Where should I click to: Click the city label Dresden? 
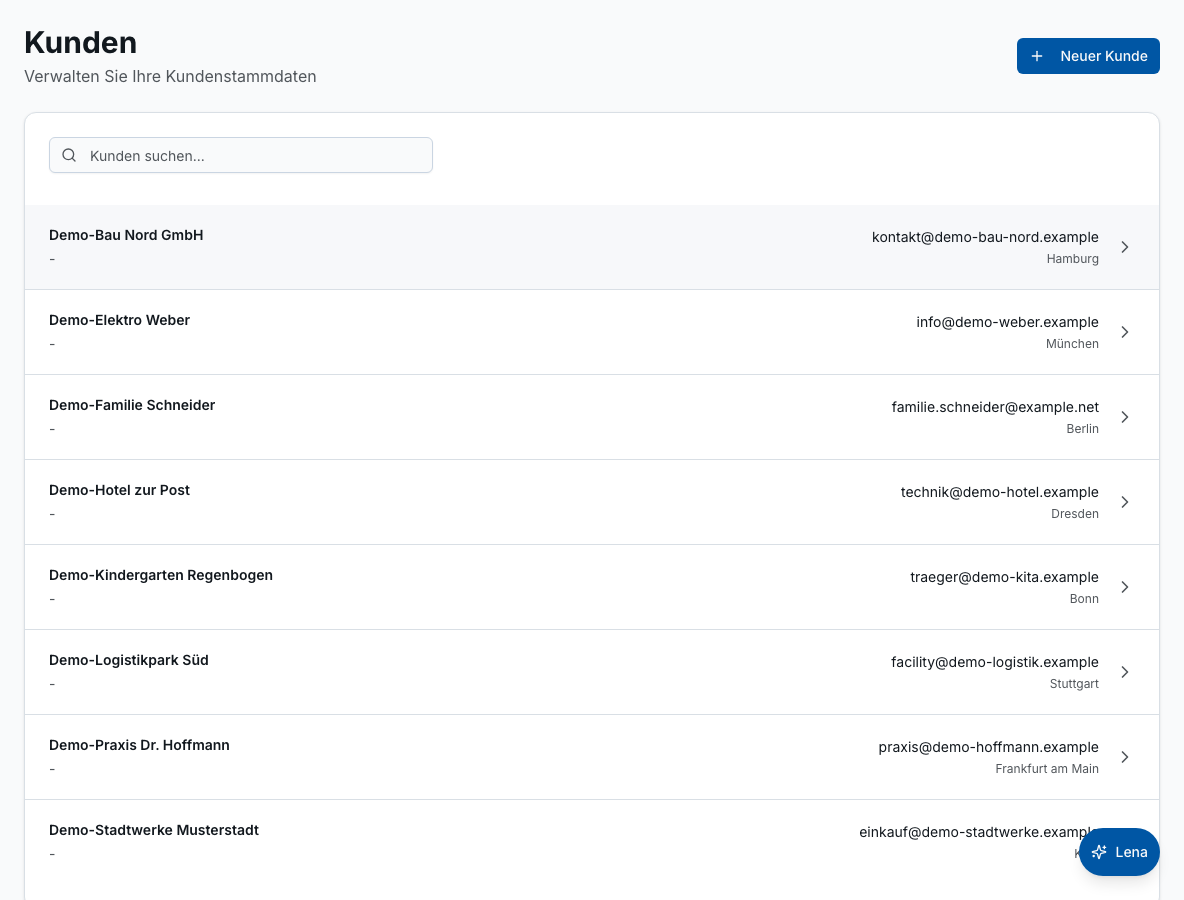coord(1075,513)
